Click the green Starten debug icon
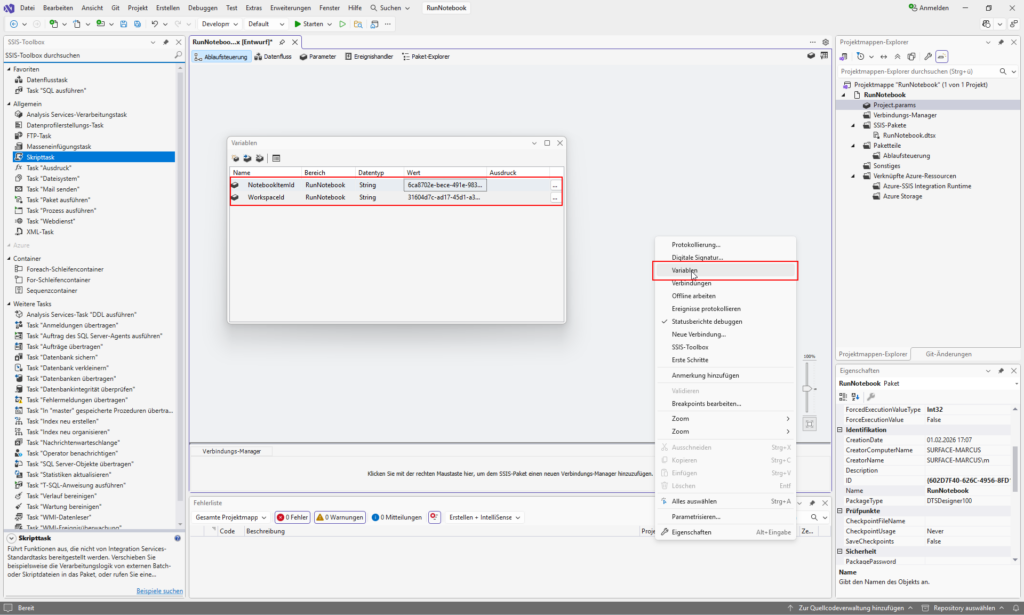Image resolution: width=1024 pixels, height=615 pixels. (x=297, y=23)
